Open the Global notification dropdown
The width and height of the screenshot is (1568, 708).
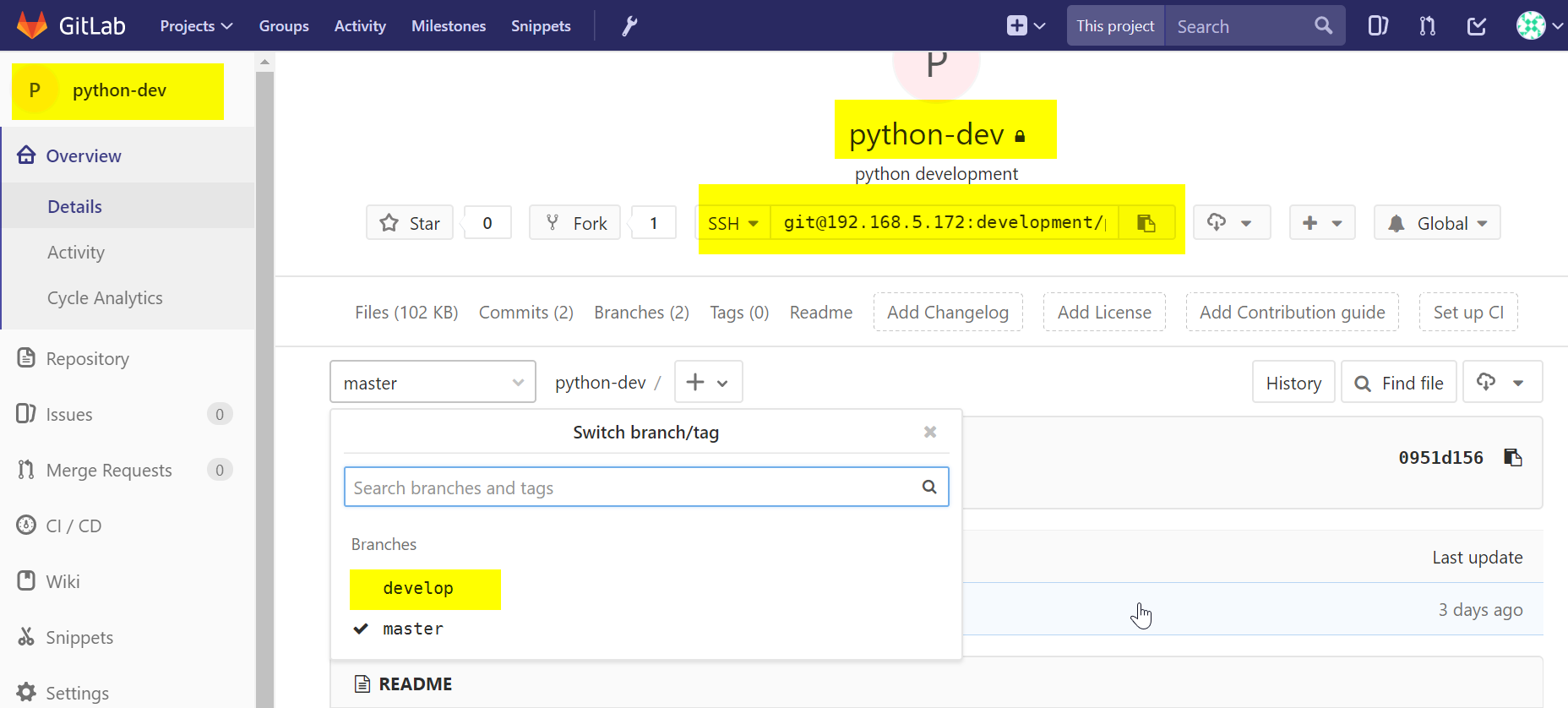tap(1437, 223)
